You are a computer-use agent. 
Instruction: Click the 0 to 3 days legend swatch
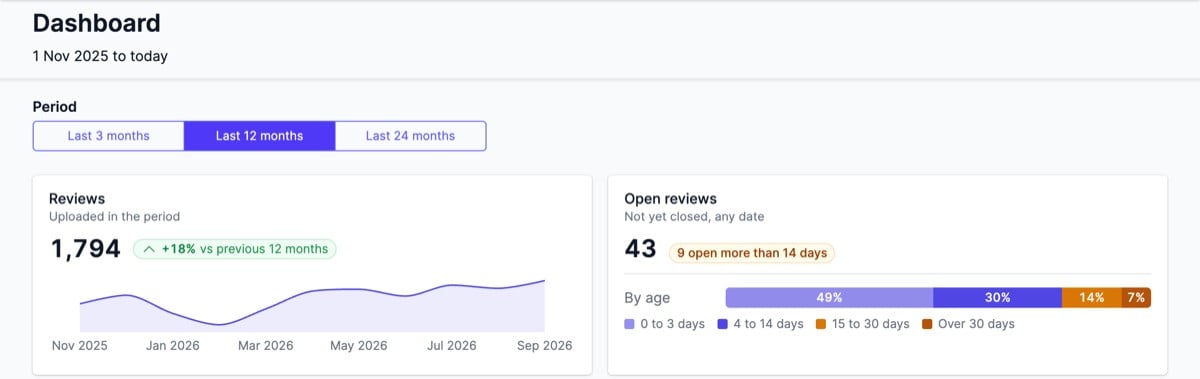629,324
